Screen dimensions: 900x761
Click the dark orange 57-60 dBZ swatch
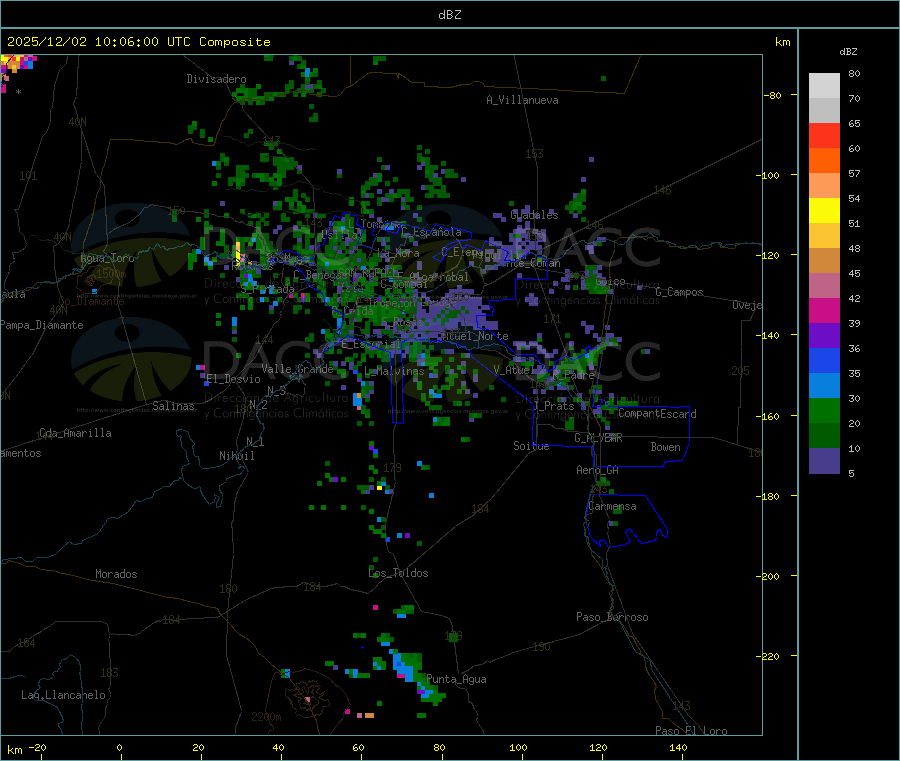(x=824, y=161)
